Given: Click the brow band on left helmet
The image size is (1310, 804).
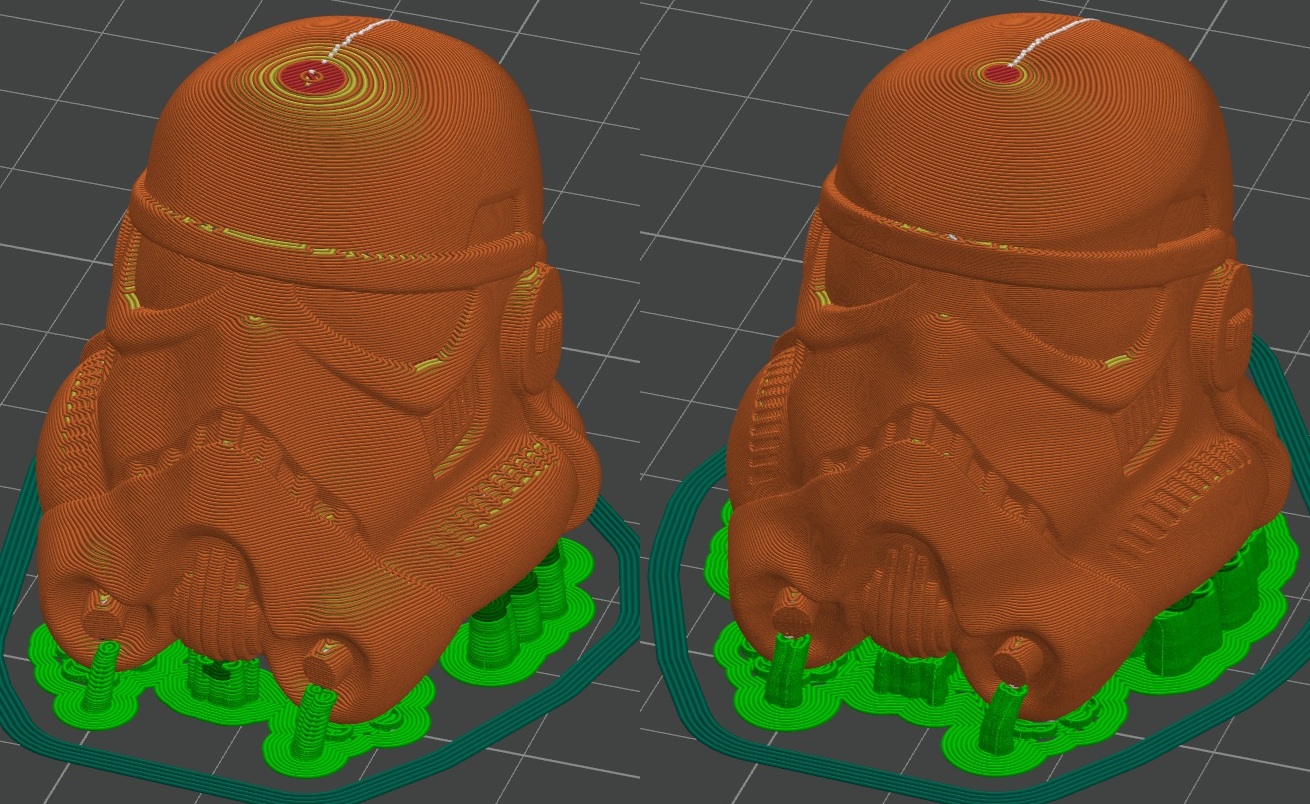Looking at the screenshot, I should pos(330,250).
